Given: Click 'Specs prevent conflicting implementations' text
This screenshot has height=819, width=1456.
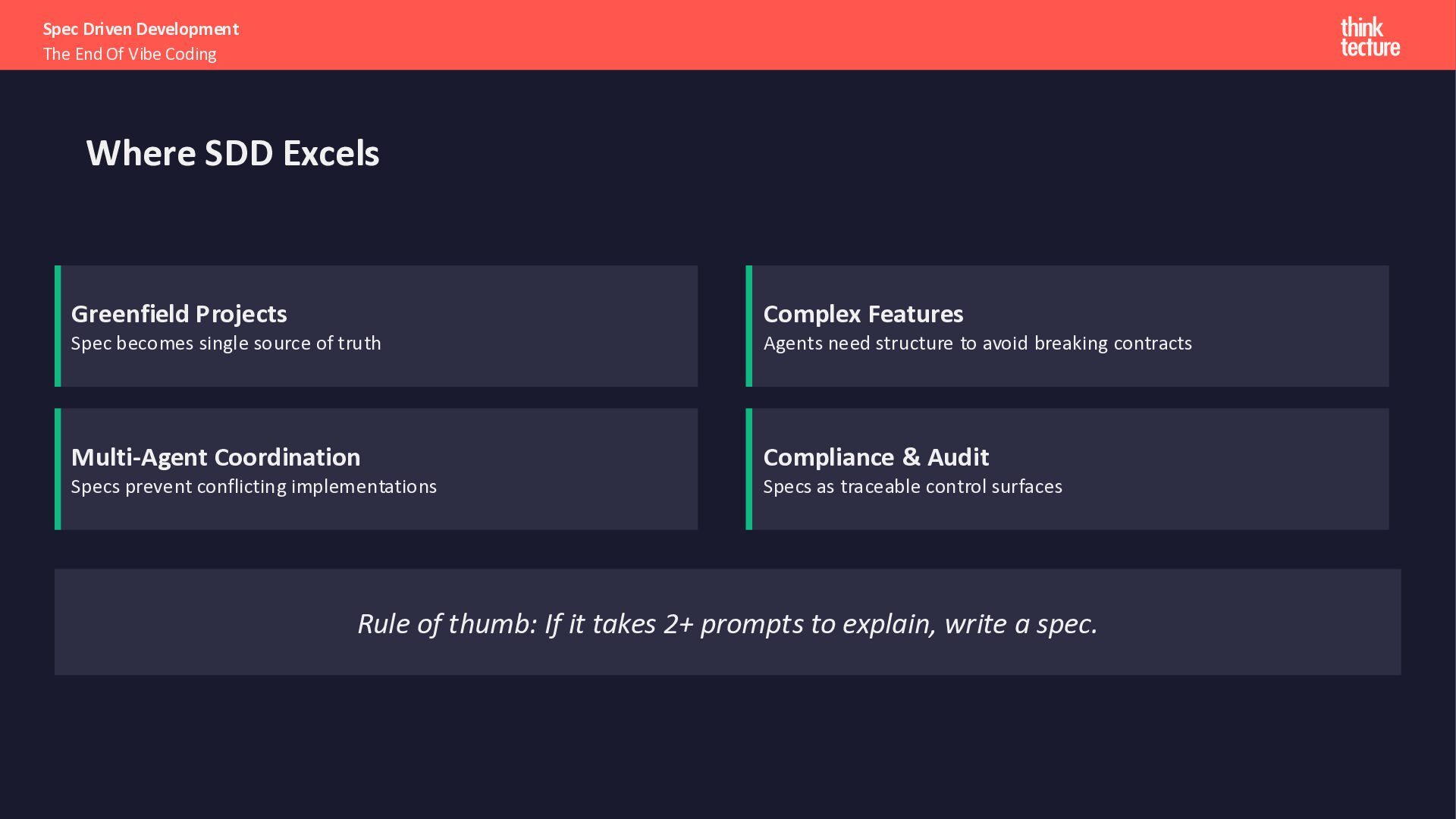Looking at the screenshot, I should pos(254,487).
